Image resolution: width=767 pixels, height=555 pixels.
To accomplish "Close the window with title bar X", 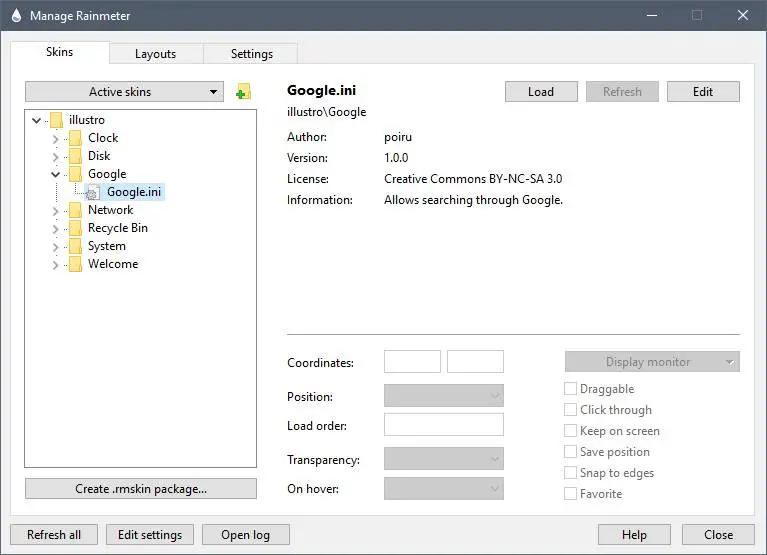I will tap(743, 16).
